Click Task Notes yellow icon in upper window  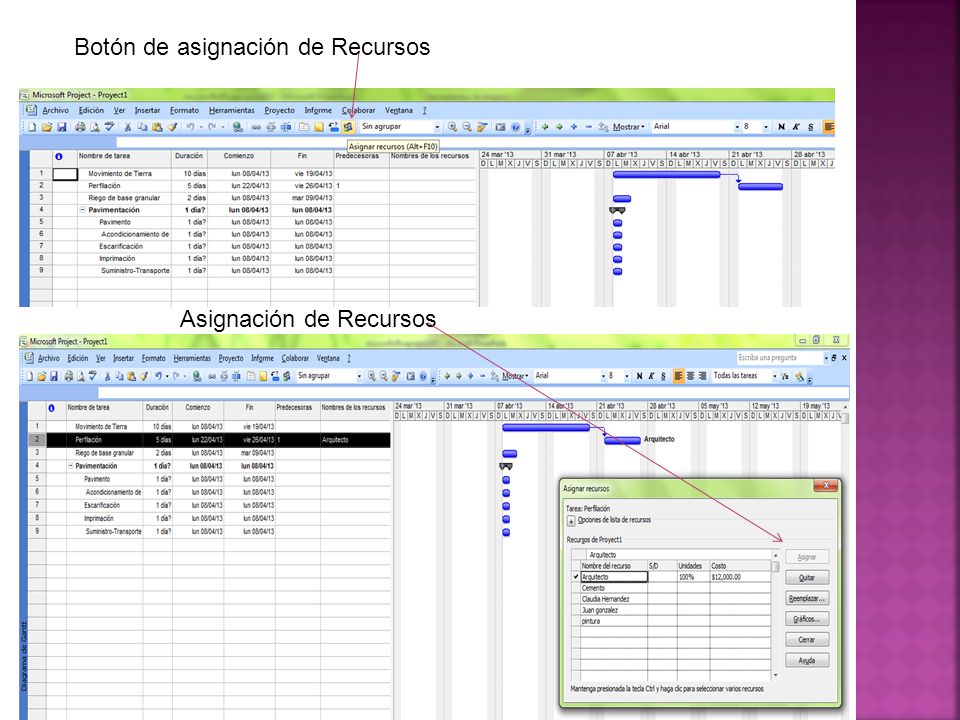point(319,127)
